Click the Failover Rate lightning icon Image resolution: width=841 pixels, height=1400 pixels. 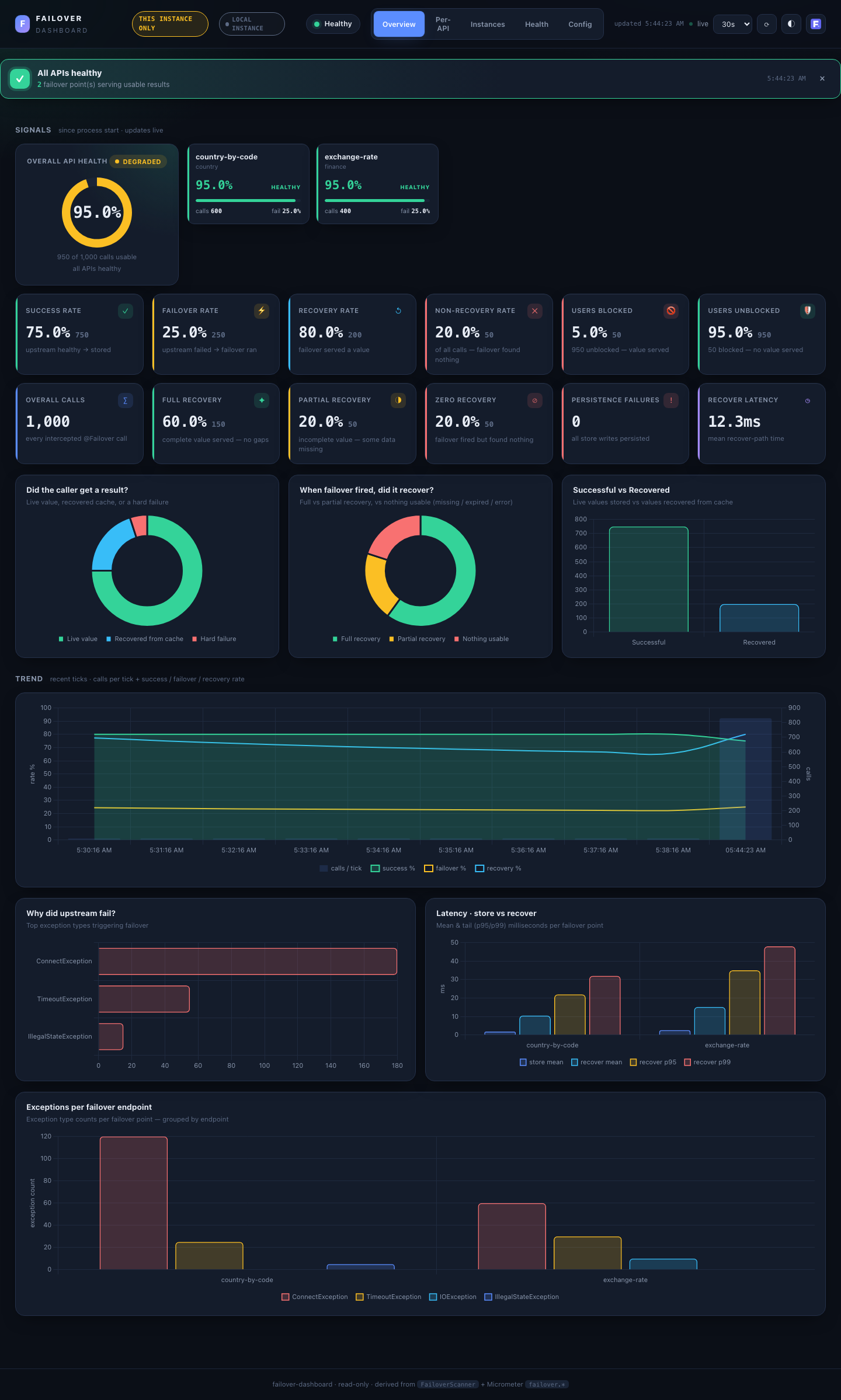(x=262, y=311)
